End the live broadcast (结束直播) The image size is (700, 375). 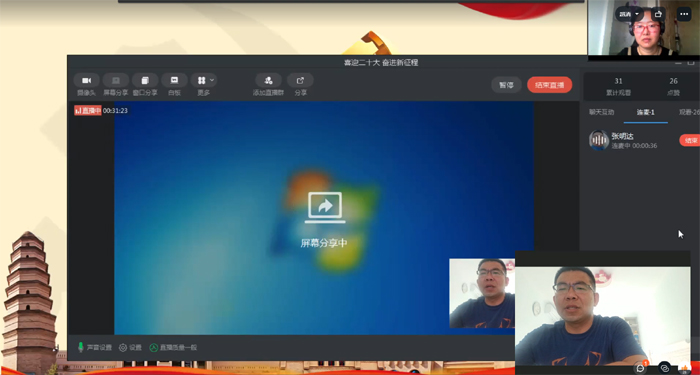tap(550, 85)
